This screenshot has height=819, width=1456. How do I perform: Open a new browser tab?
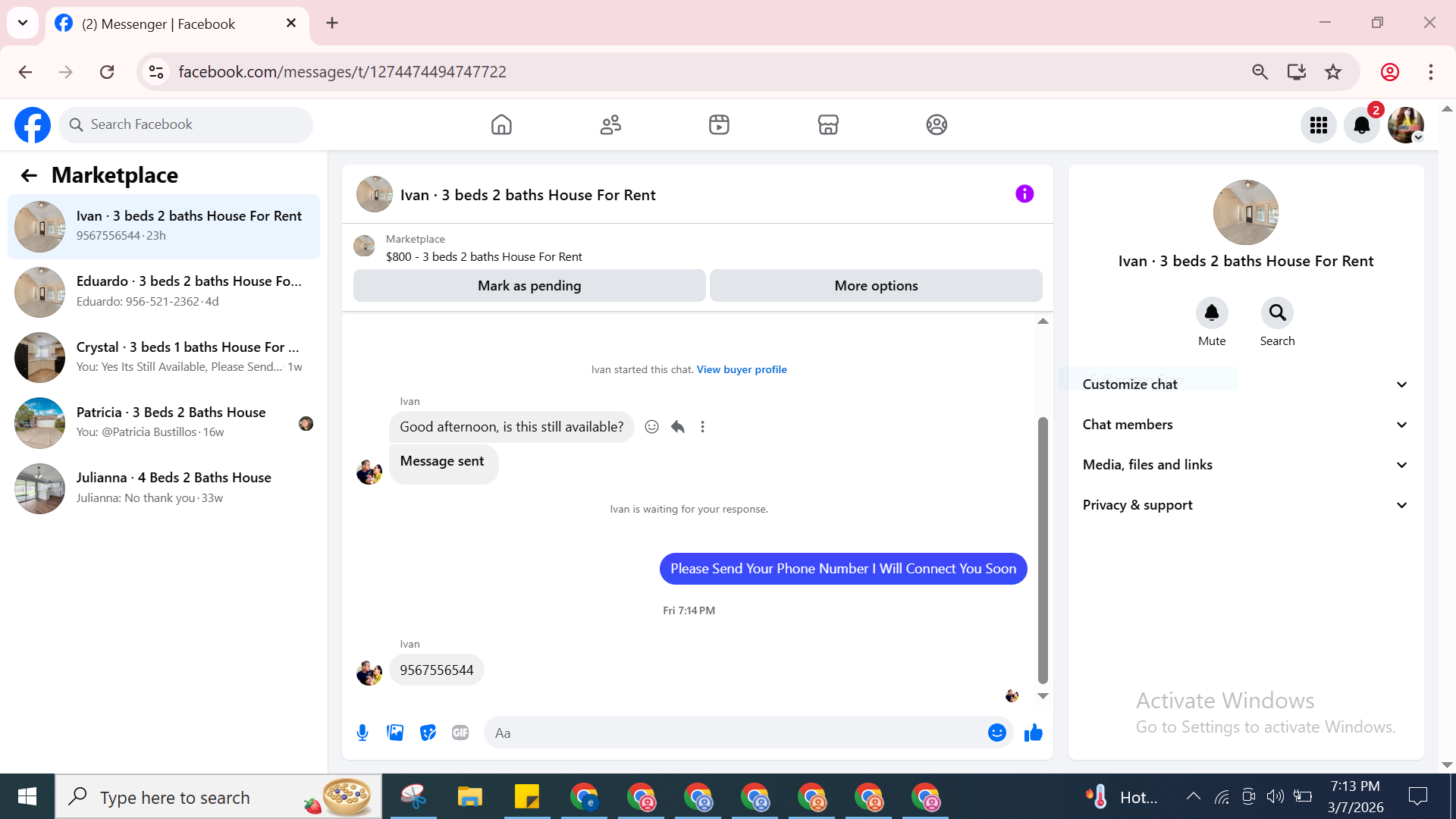[332, 23]
